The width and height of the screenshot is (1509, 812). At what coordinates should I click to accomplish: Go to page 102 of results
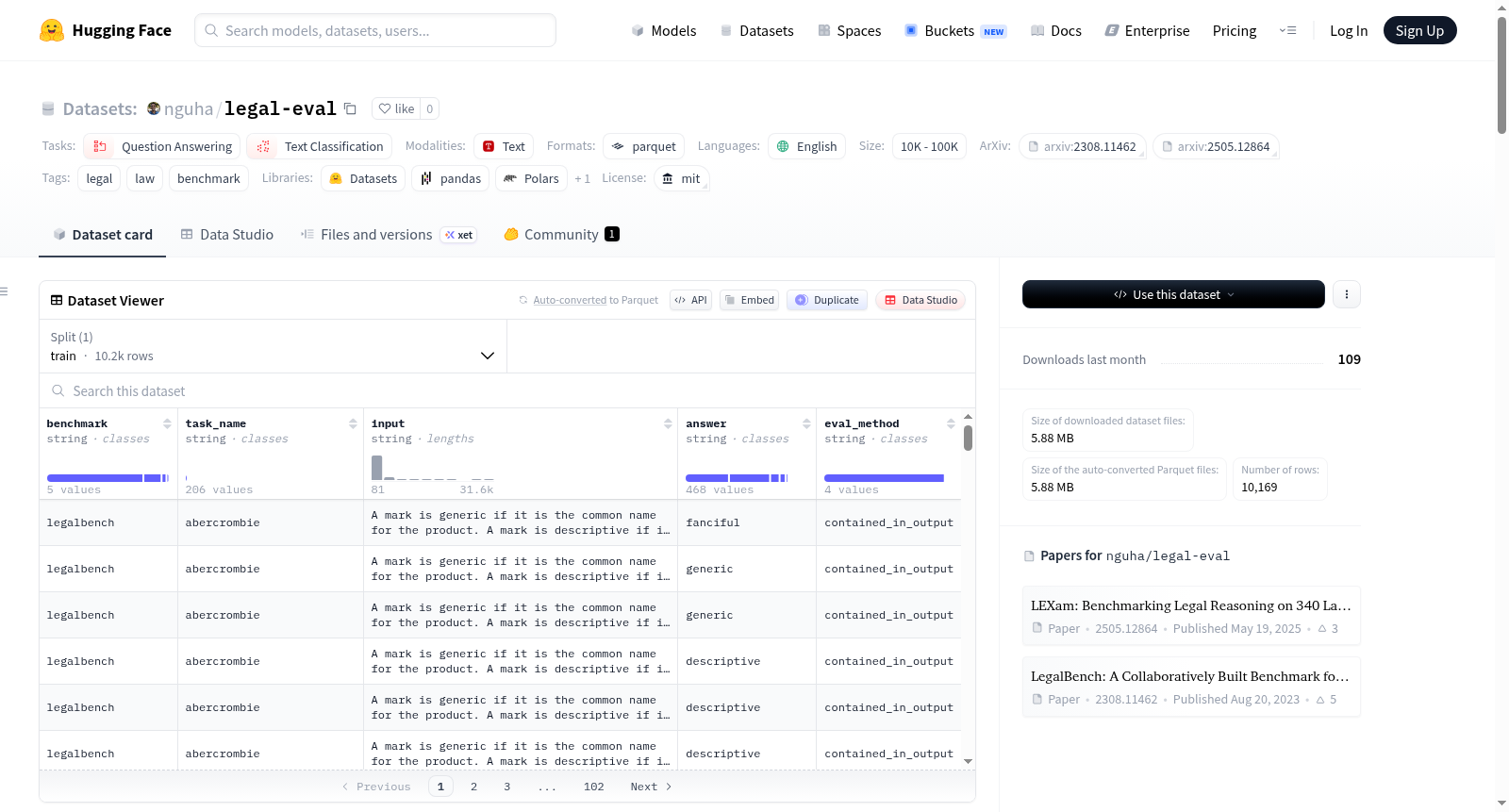[x=593, y=787]
